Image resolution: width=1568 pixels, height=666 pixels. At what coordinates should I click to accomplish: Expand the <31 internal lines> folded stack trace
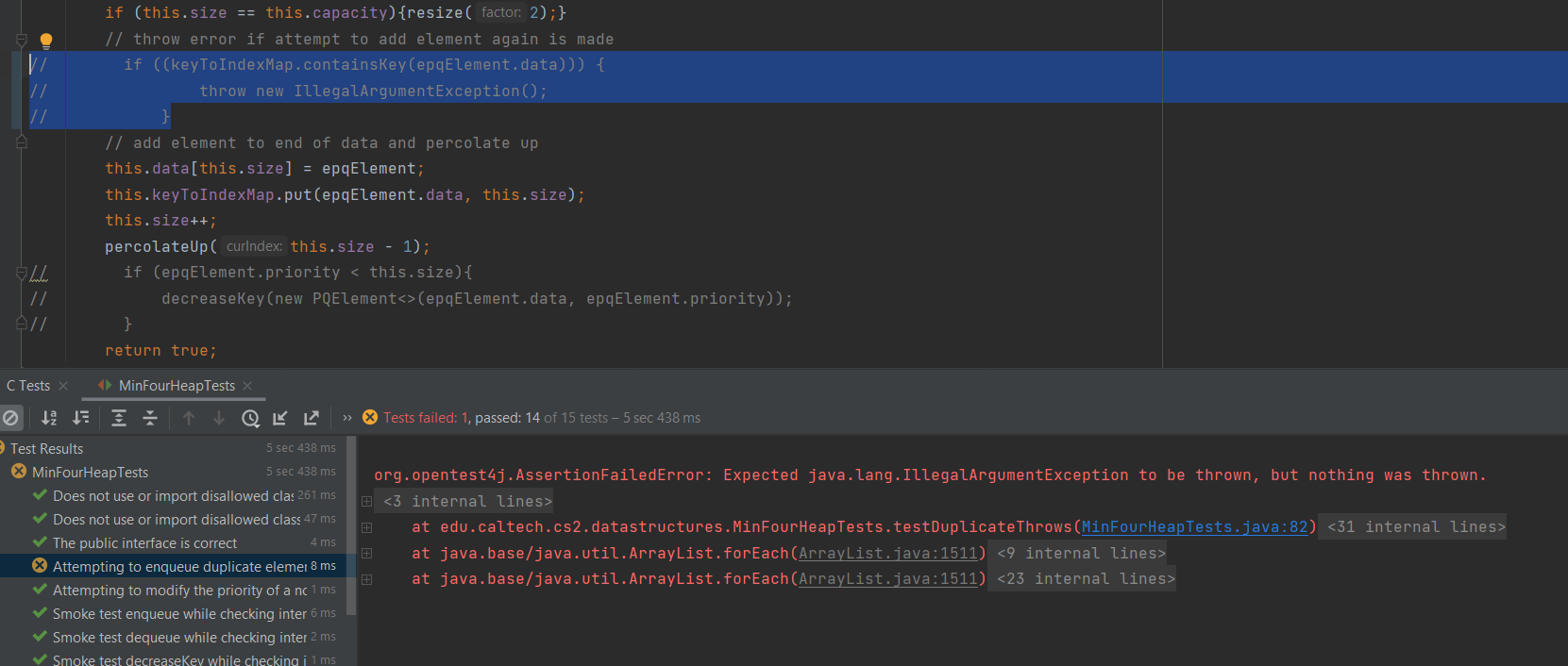1416,527
